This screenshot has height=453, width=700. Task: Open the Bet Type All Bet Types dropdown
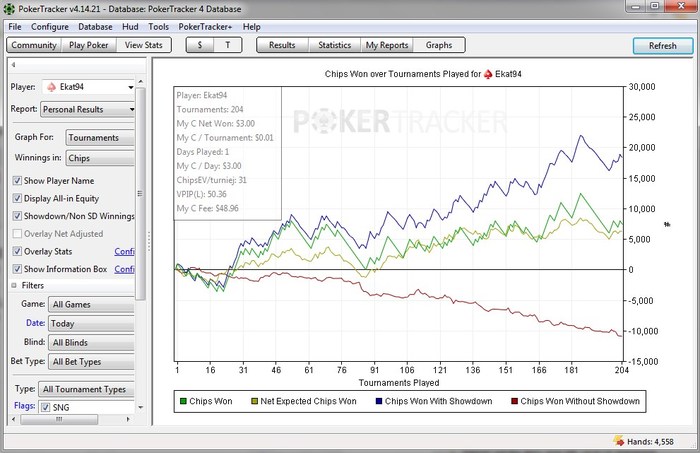point(91,362)
